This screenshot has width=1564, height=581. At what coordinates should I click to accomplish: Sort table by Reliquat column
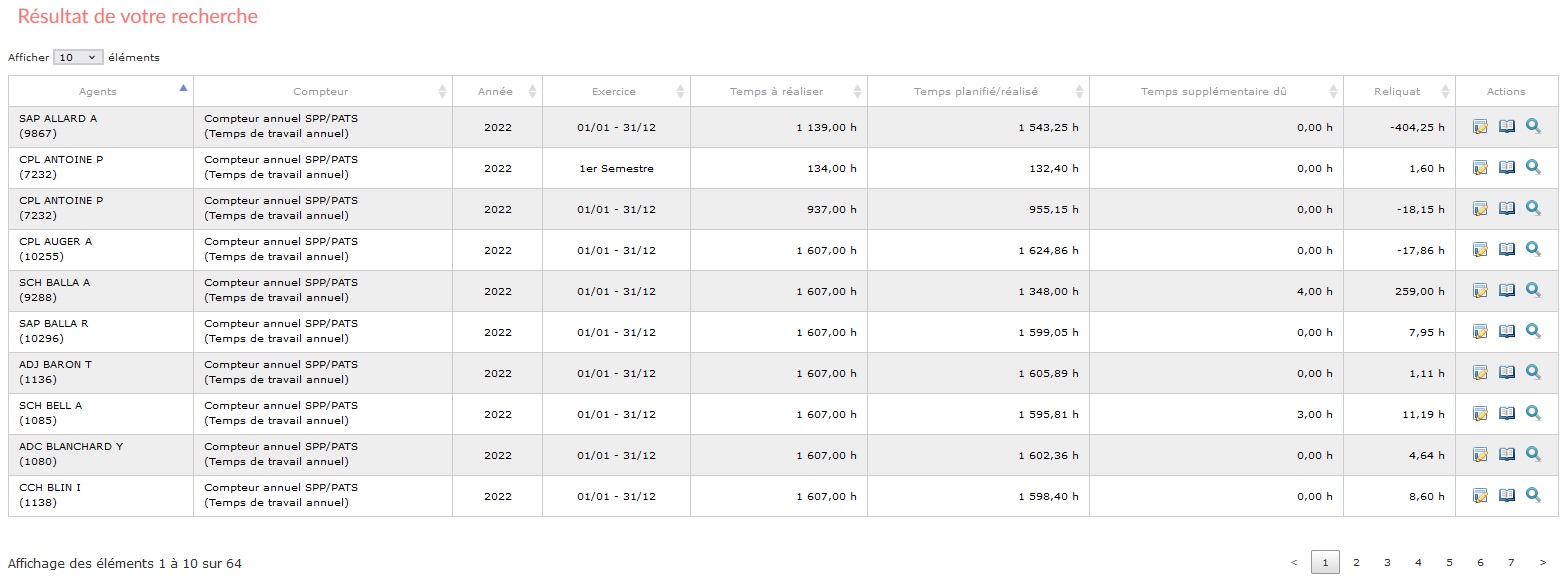coord(1399,91)
